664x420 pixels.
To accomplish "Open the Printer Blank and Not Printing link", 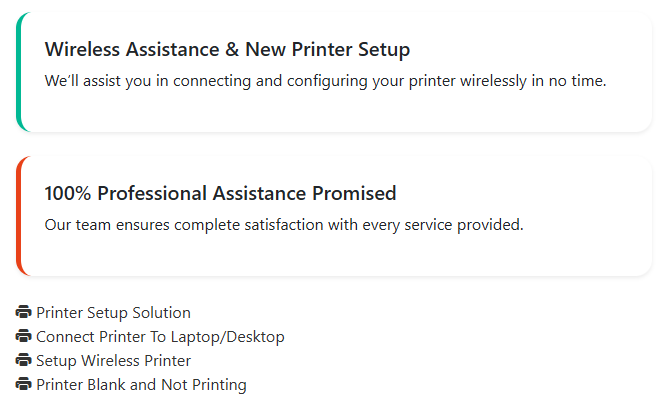I will (x=141, y=385).
